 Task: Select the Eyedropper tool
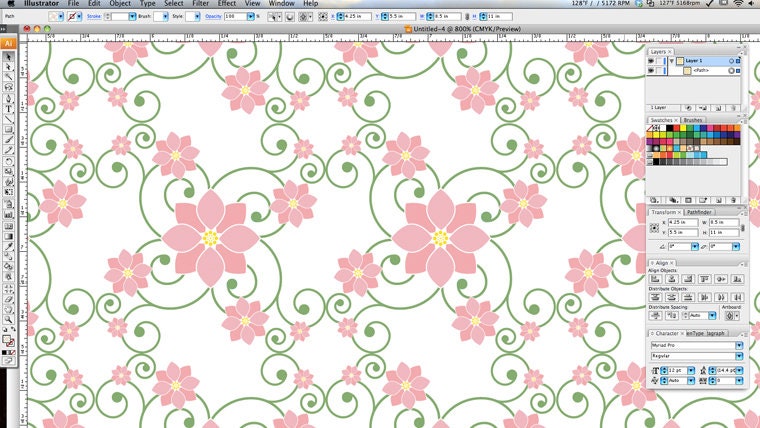point(8,246)
